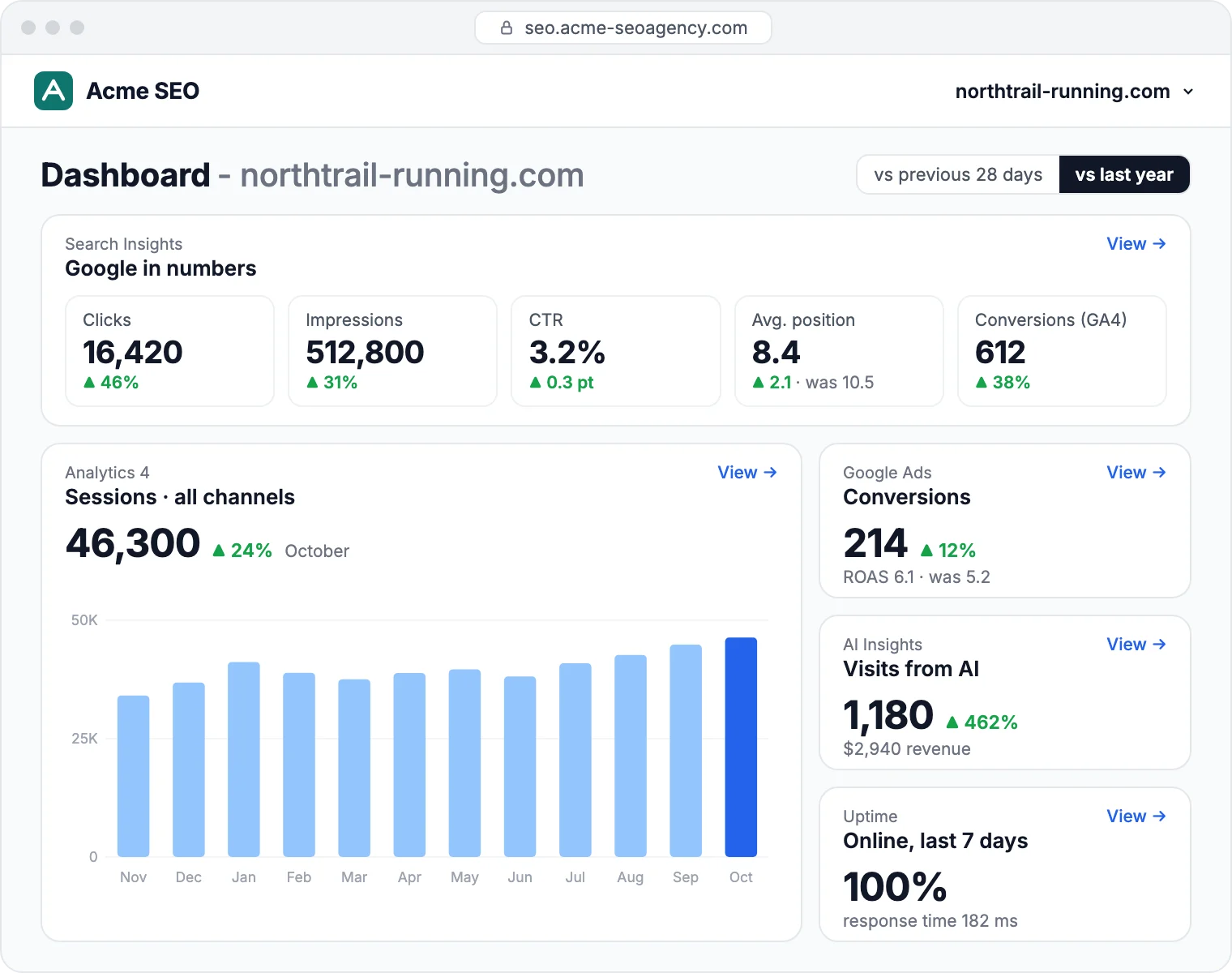Click the Google in numbers heading
The image size is (1232, 973).
tap(160, 268)
